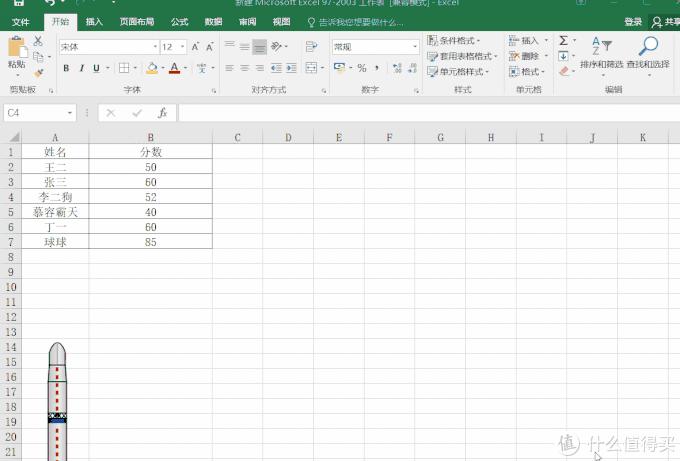Open 排序和筛选 sort and filter
Screen dimensions: 680x461
point(602,55)
